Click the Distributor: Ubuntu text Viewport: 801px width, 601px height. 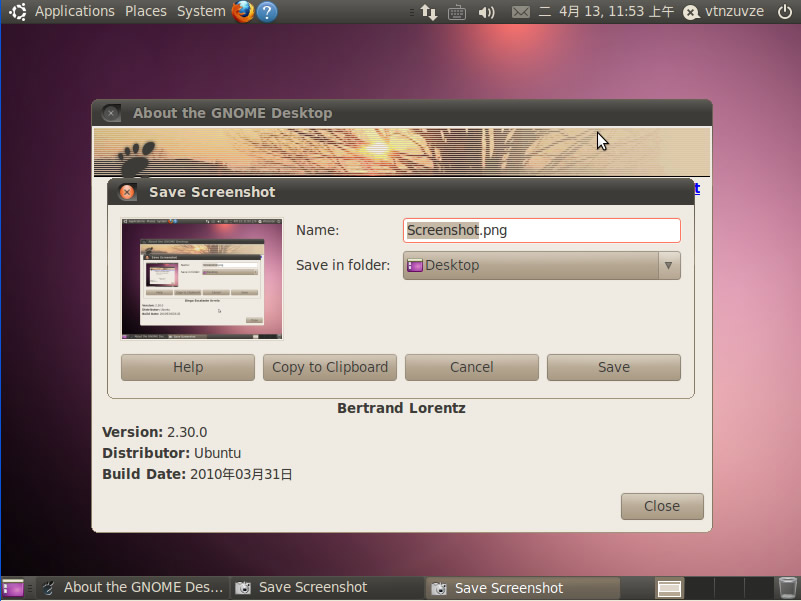pos(172,453)
